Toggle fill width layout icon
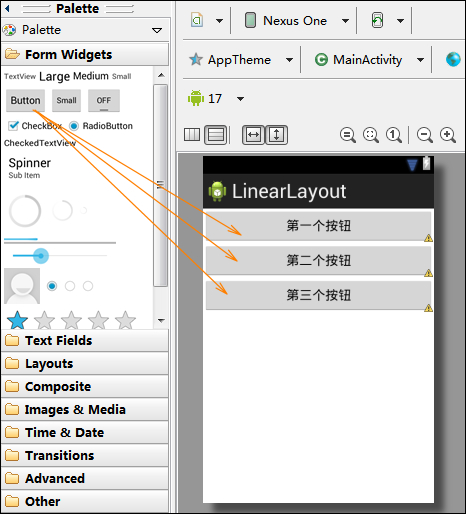 pyautogui.click(x=253, y=135)
